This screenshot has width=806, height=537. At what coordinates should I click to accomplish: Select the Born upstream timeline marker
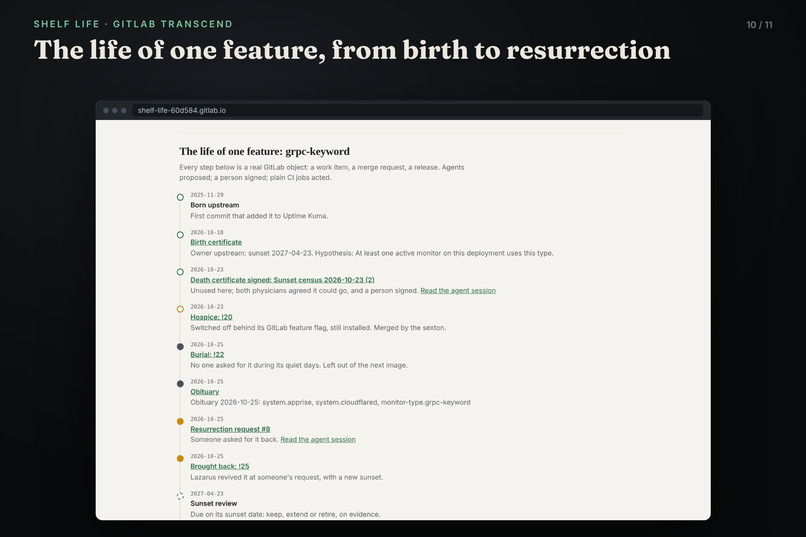pos(180,197)
